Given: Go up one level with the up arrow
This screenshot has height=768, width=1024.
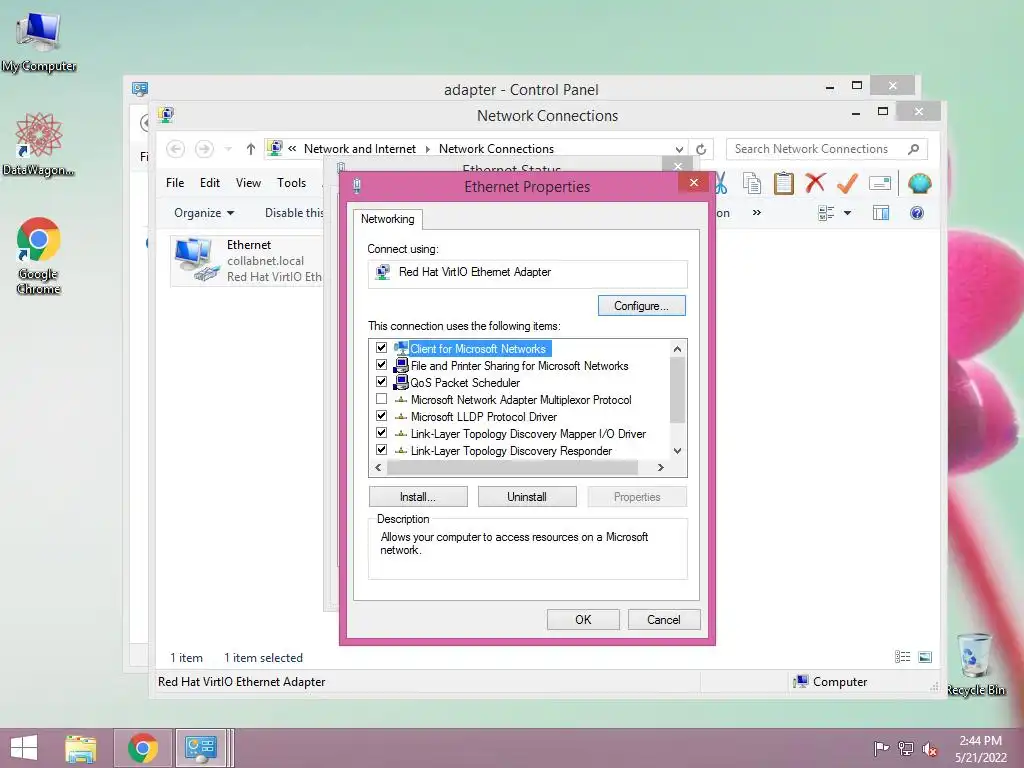Looking at the screenshot, I should (250, 149).
